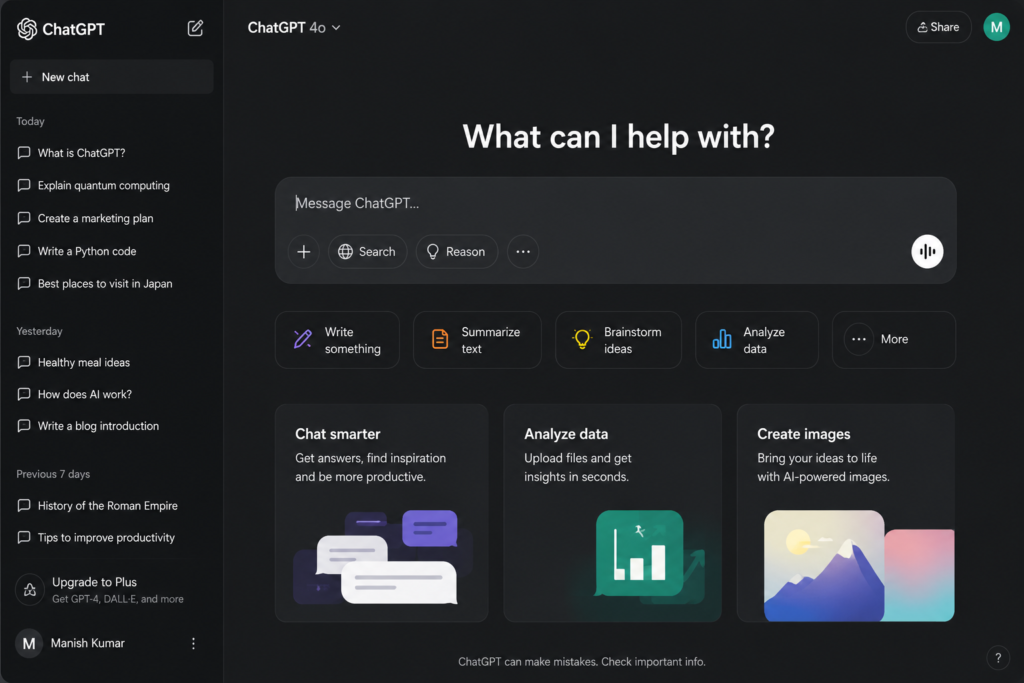Click the plus attach icon in message box
Viewport: 1024px width, 683px height.
click(304, 251)
